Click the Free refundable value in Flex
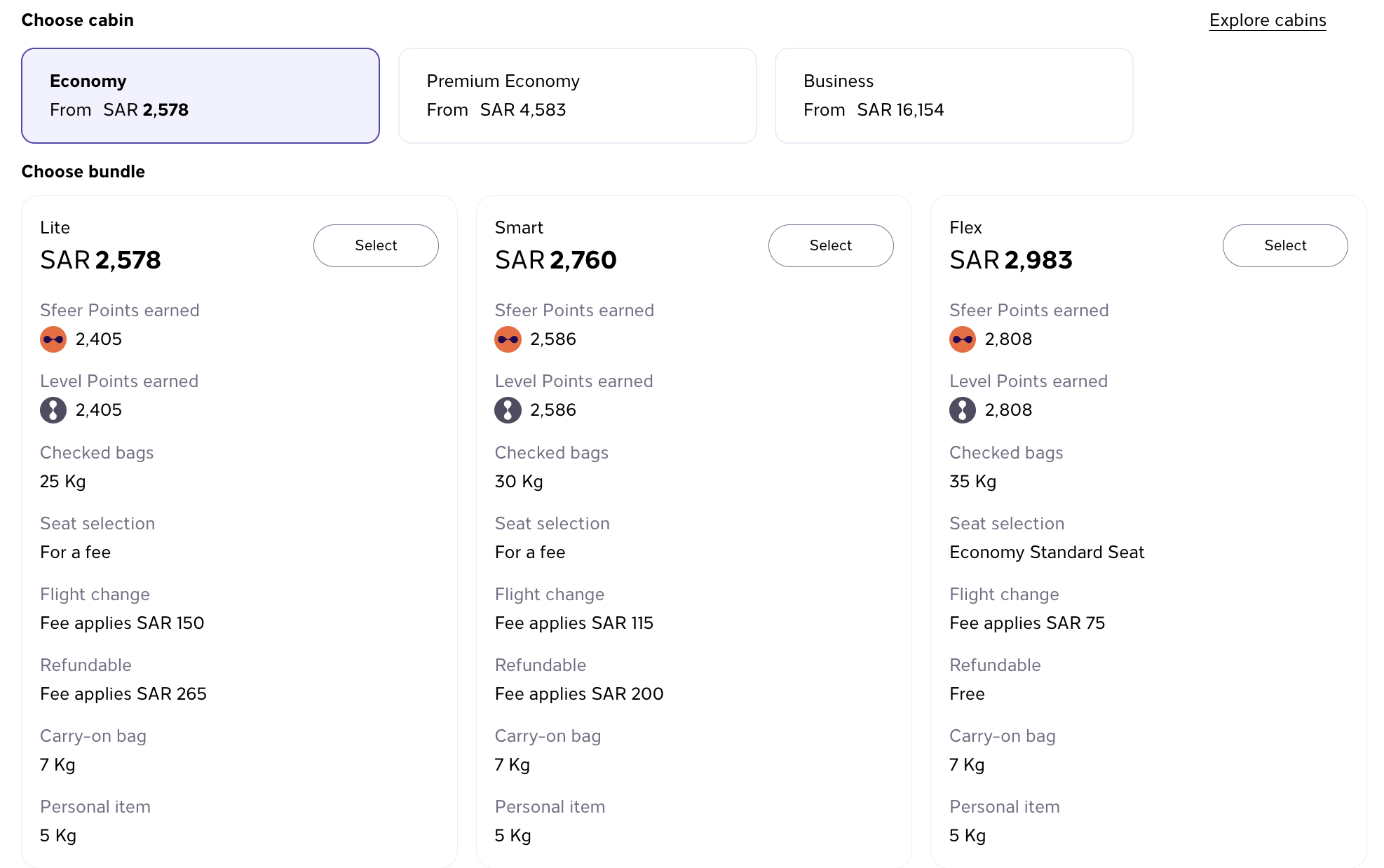1384x868 pixels. [967, 694]
